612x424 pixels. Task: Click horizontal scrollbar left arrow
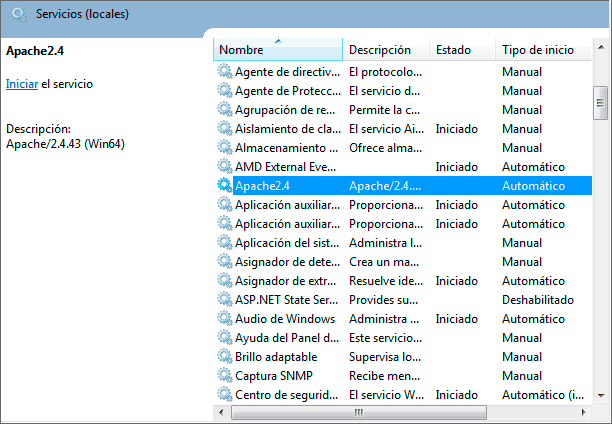coord(221,412)
